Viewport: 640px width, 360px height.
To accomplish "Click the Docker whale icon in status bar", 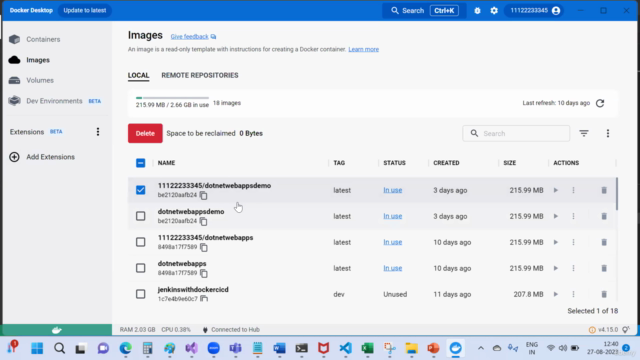I will [x=57, y=330].
